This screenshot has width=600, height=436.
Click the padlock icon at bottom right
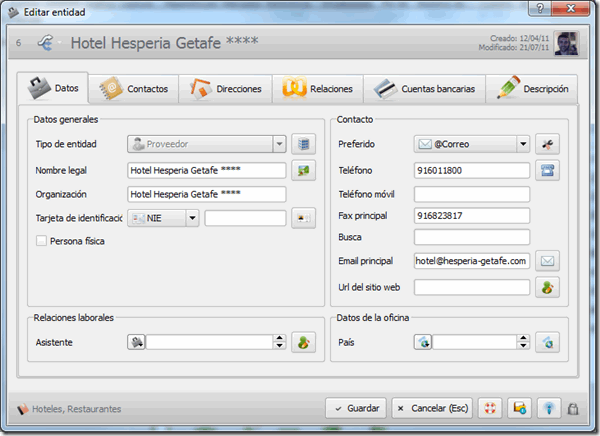573,409
